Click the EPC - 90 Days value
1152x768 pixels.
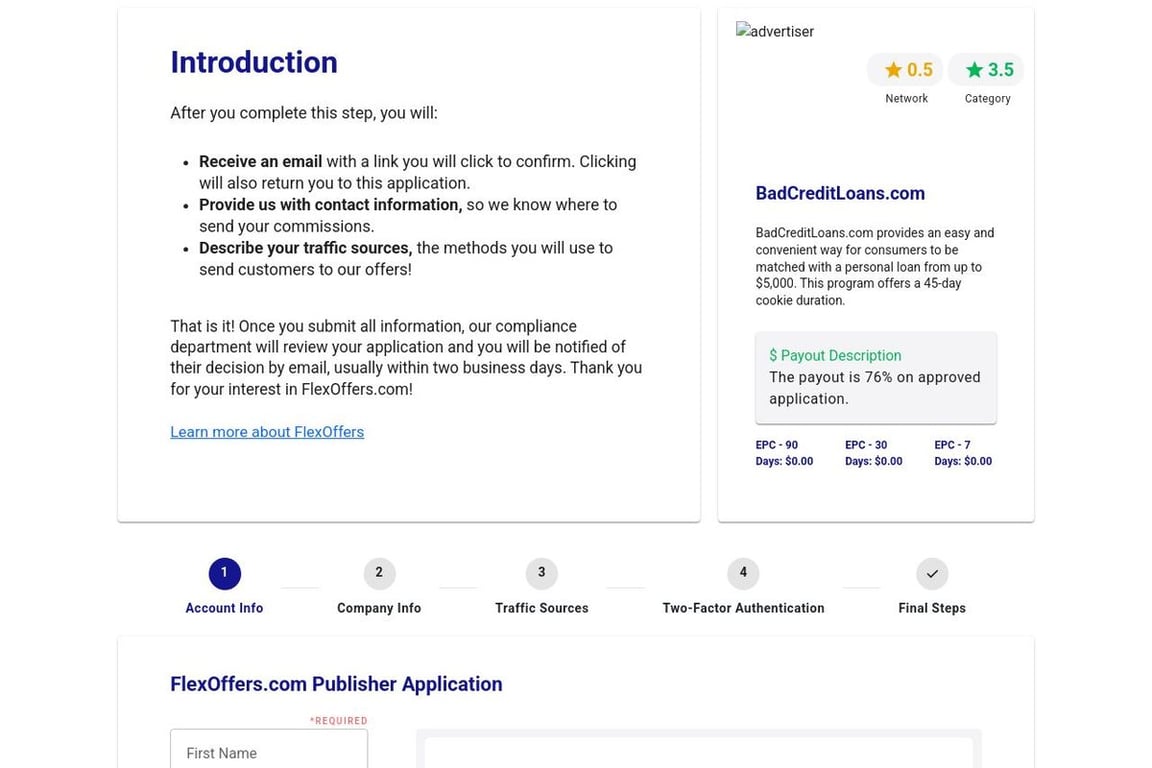tap(784, 453)
